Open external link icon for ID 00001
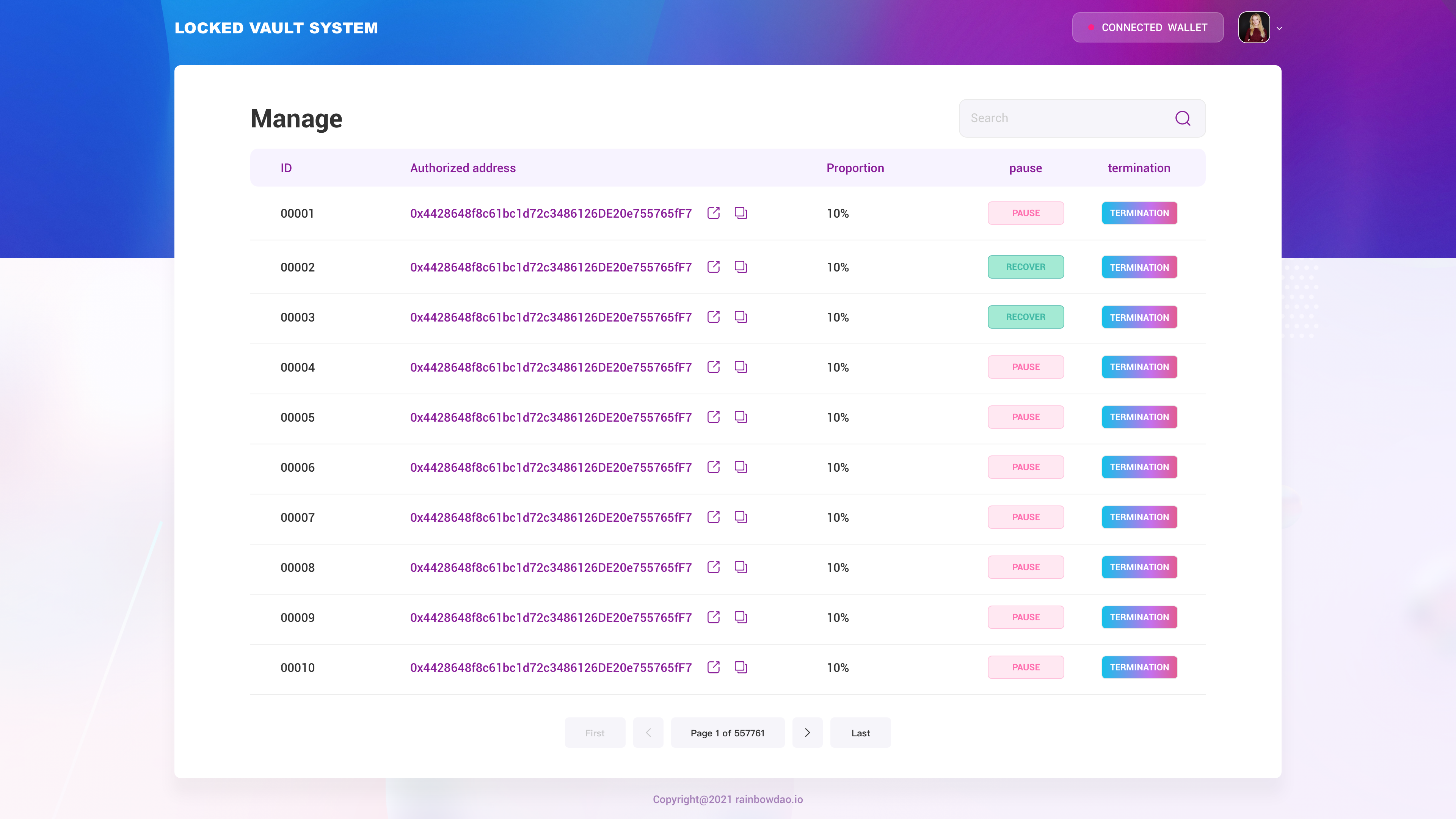The width and height of the screenshot is (1456, 819). click(x=713, y=213)
